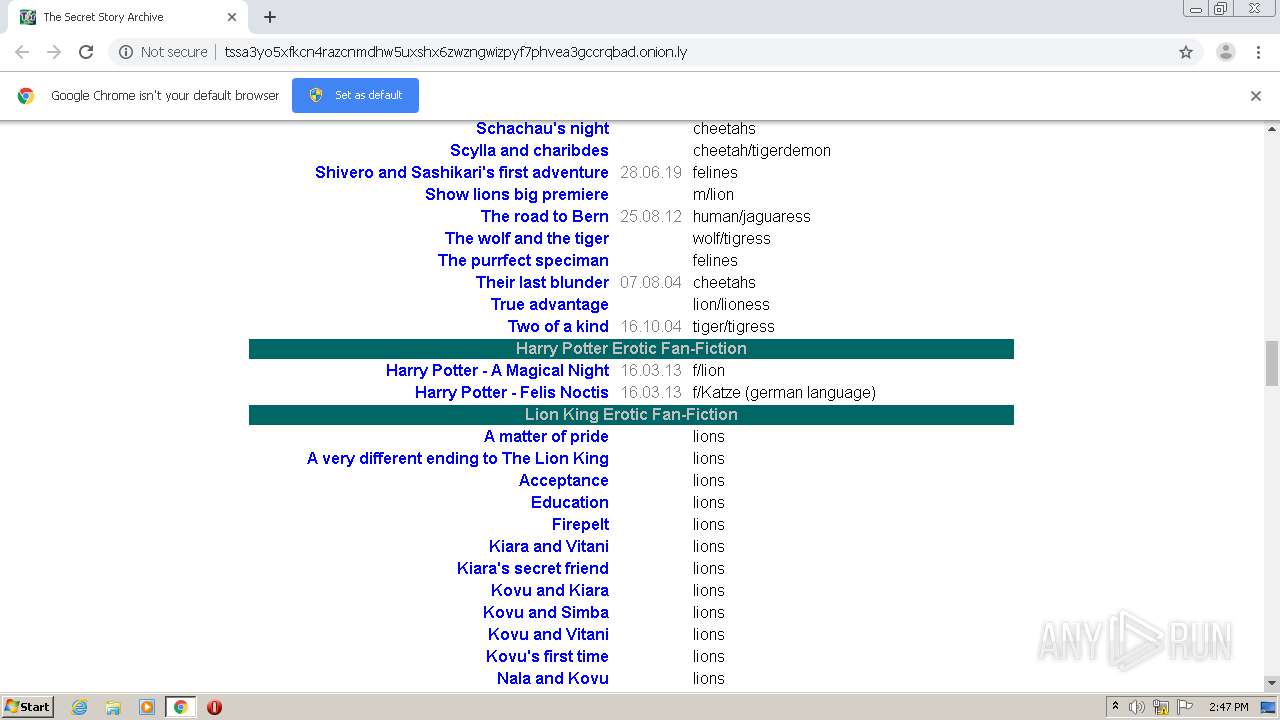Open the A matter of pride link
The height and width of the screenshot is (720, 1280).
click(546, 436)
